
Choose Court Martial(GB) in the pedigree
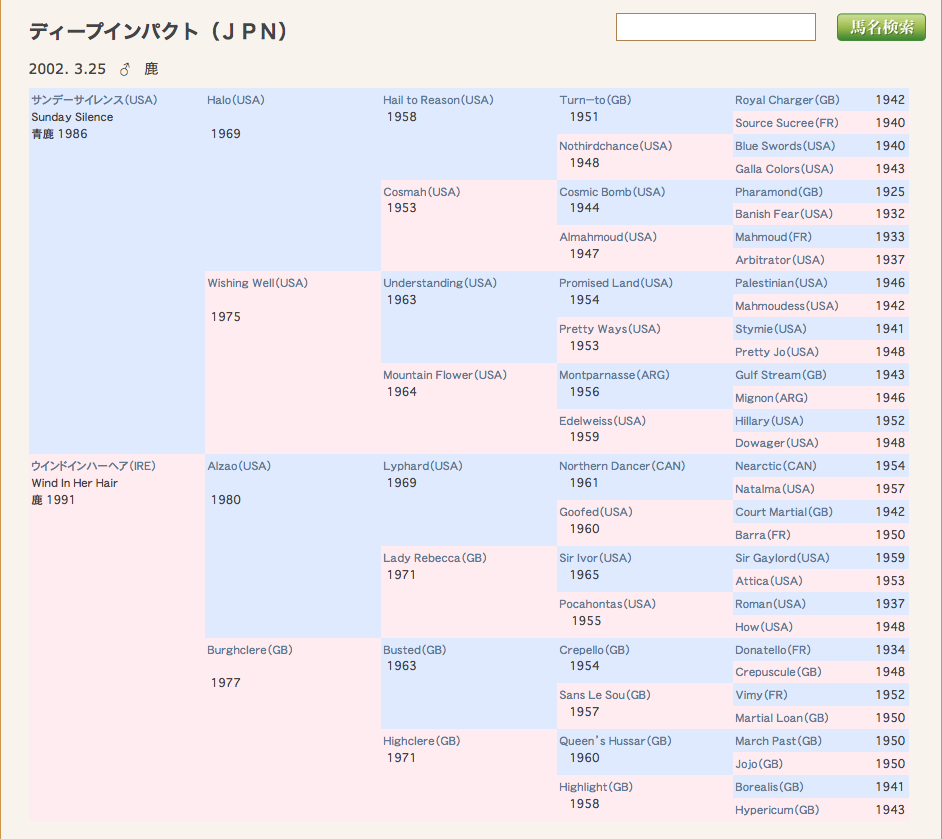[x=783, y=512]
